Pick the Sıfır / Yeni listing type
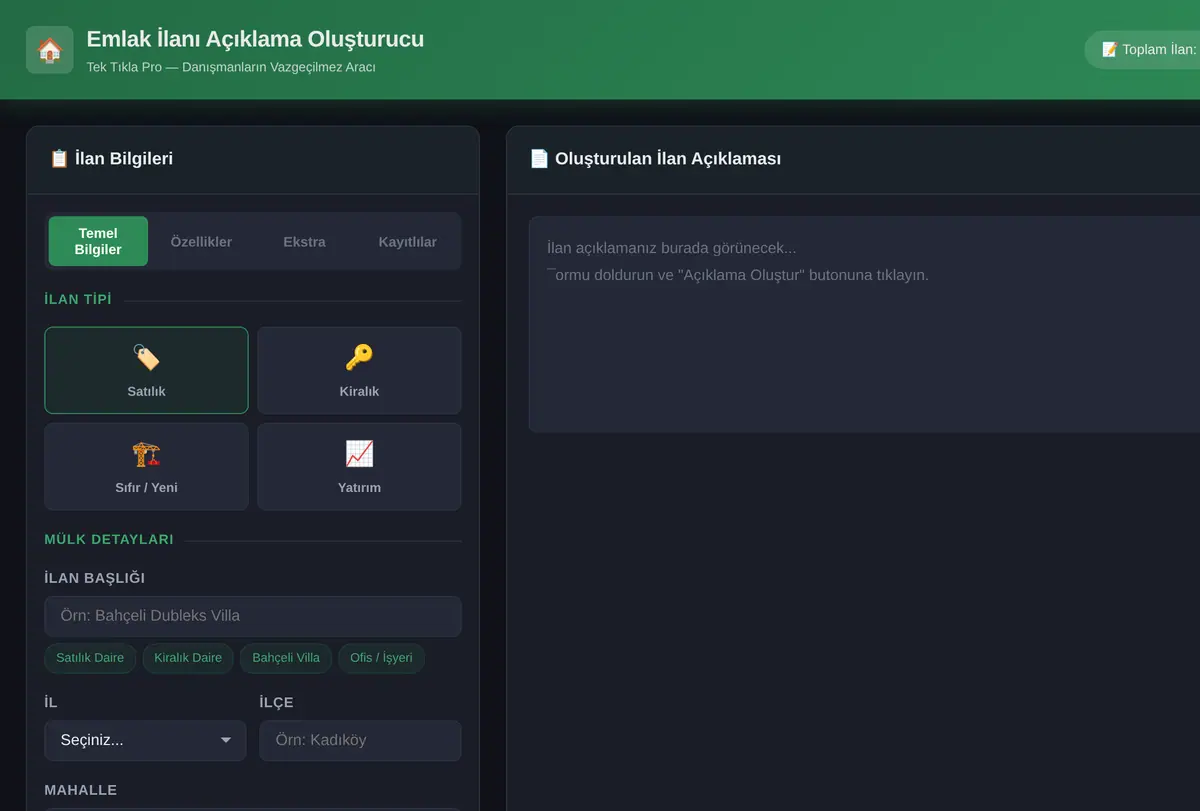 point(146,466)
